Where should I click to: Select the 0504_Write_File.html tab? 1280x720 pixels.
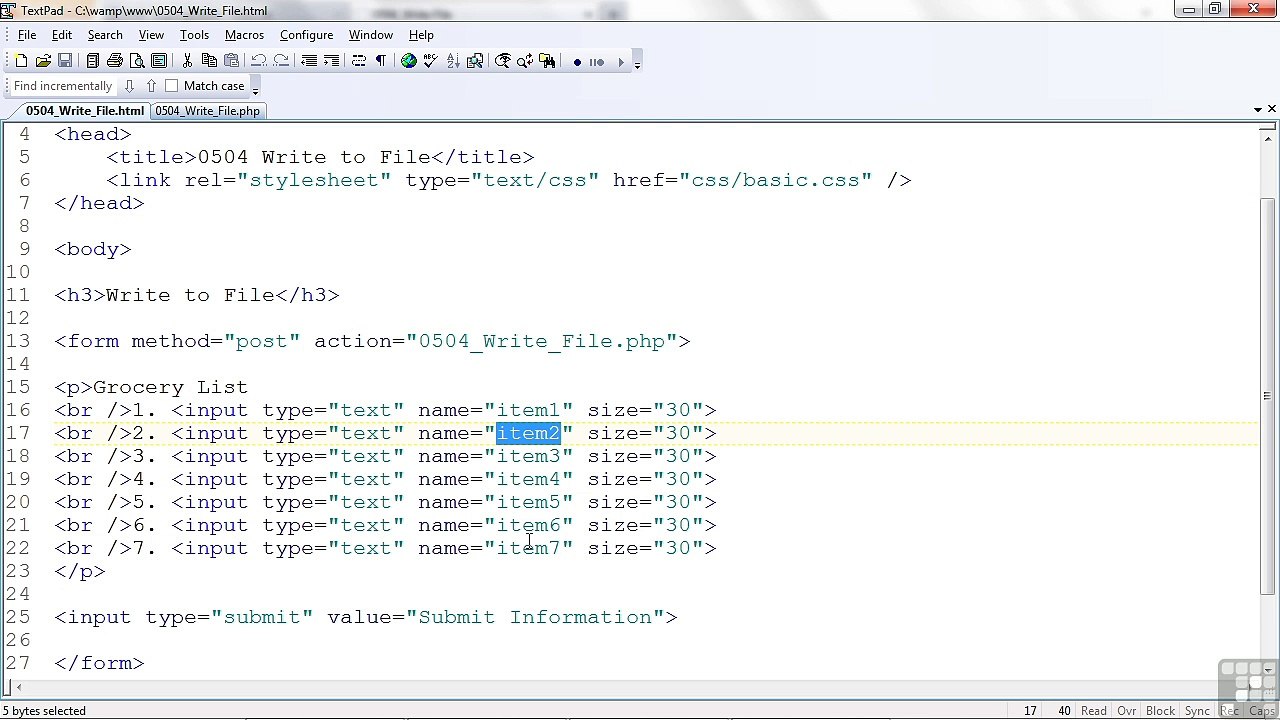[x=85, y=111]
